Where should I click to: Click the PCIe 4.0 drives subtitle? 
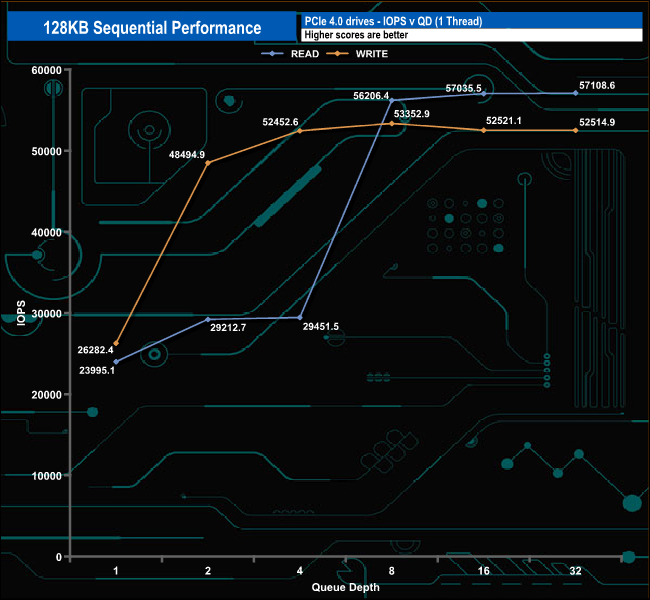393,21
